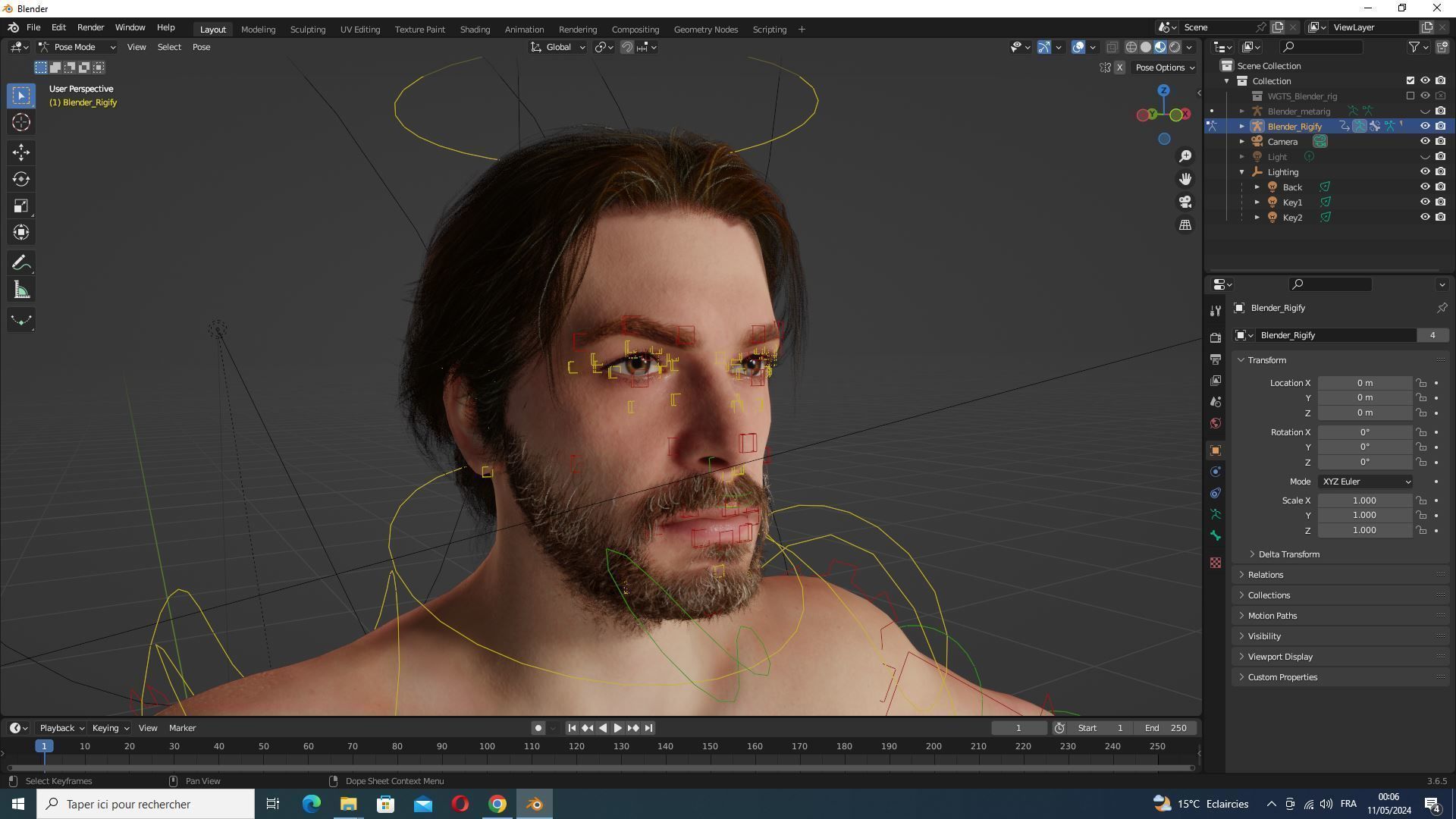This screenshot has height=819, width=1456.
Task: Open the Object Data armature tab
Action: click(x=1216, y=514)
